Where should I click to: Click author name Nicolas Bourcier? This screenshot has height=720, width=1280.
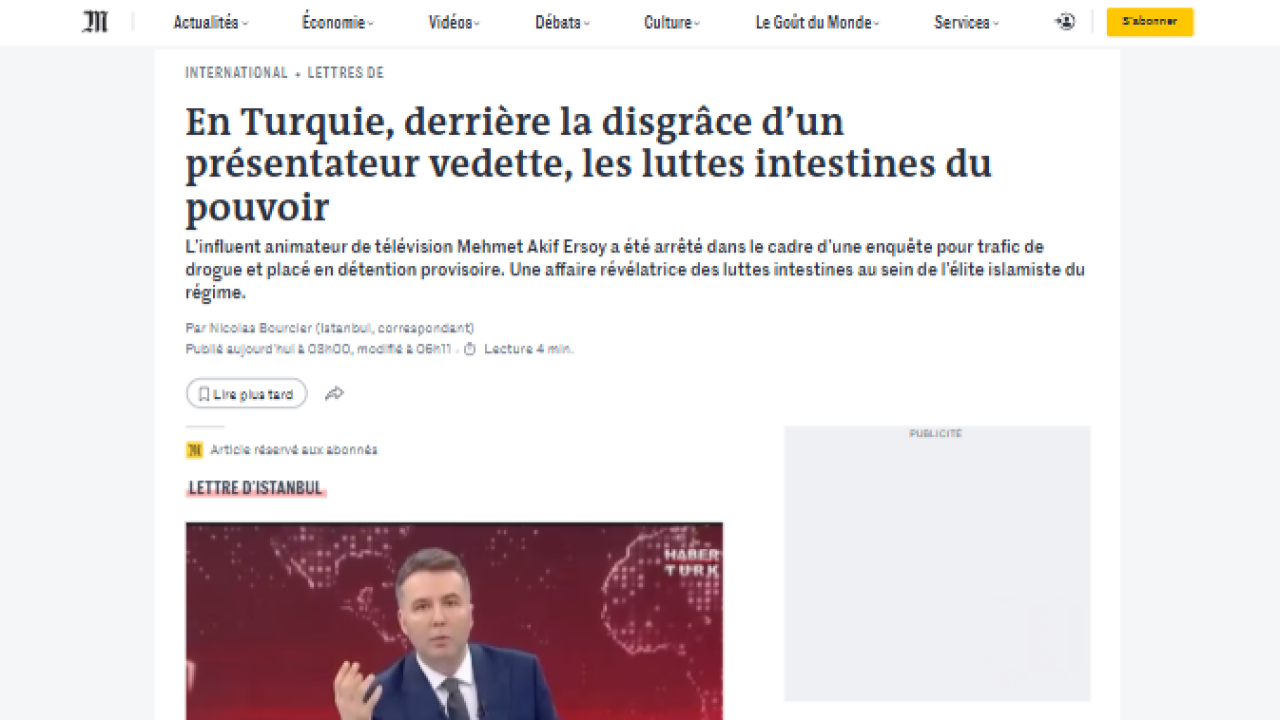pyautogui.click(x=260, y=328)
